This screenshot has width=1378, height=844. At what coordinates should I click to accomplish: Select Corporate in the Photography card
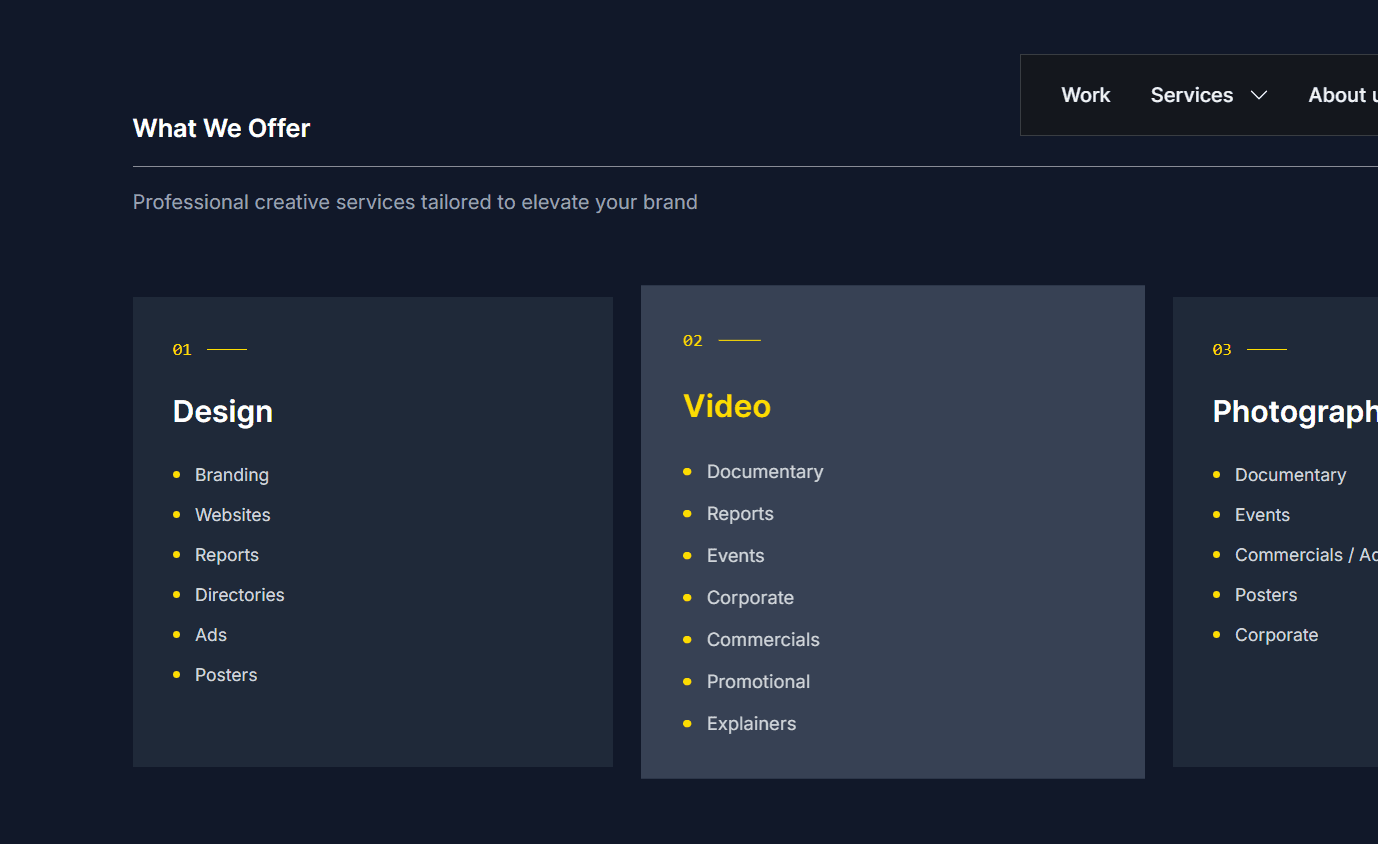pyautogui.click(x=1276, y=635)
